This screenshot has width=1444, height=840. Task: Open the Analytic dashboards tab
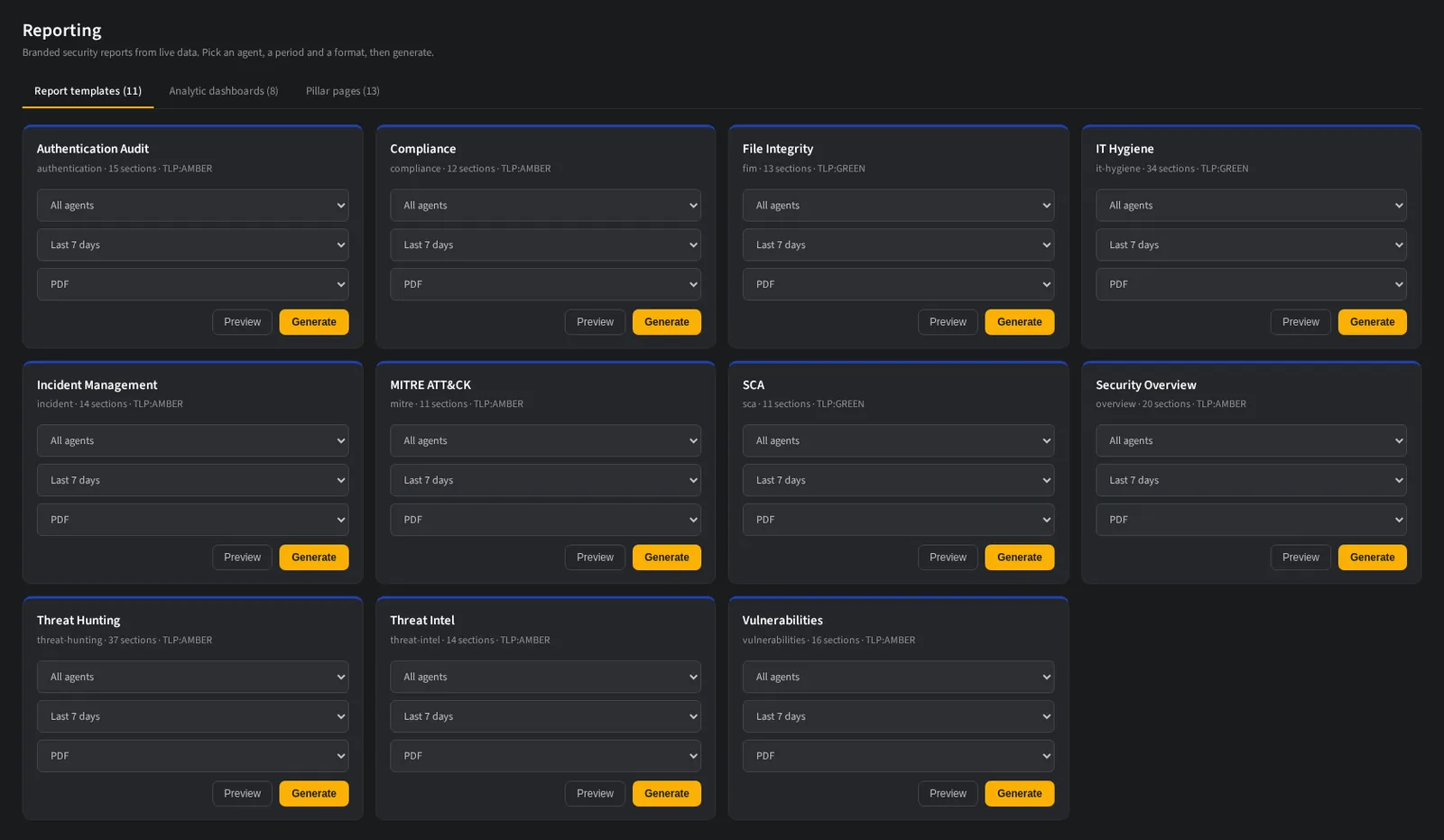coord(224,91)
